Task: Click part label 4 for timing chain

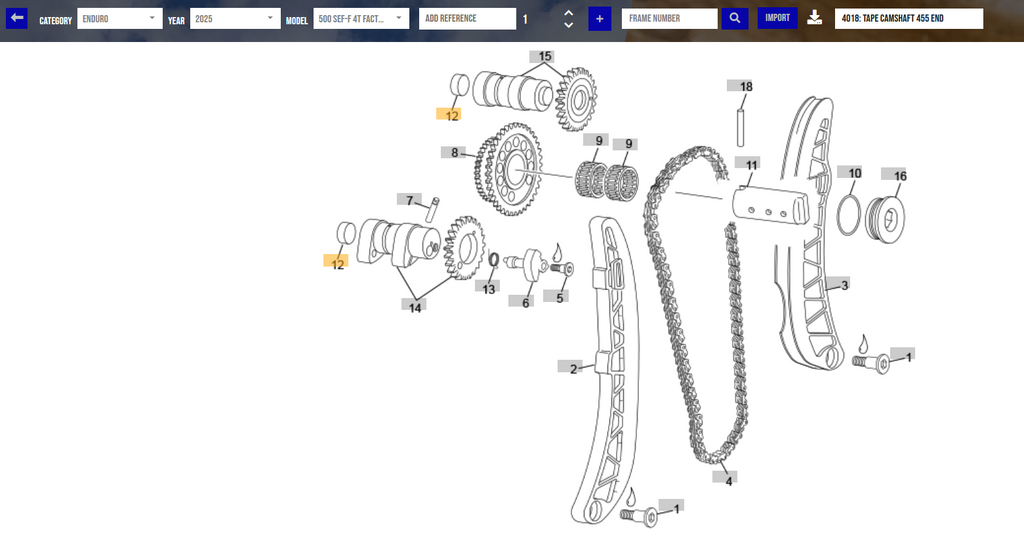Action: coord(728,481)
